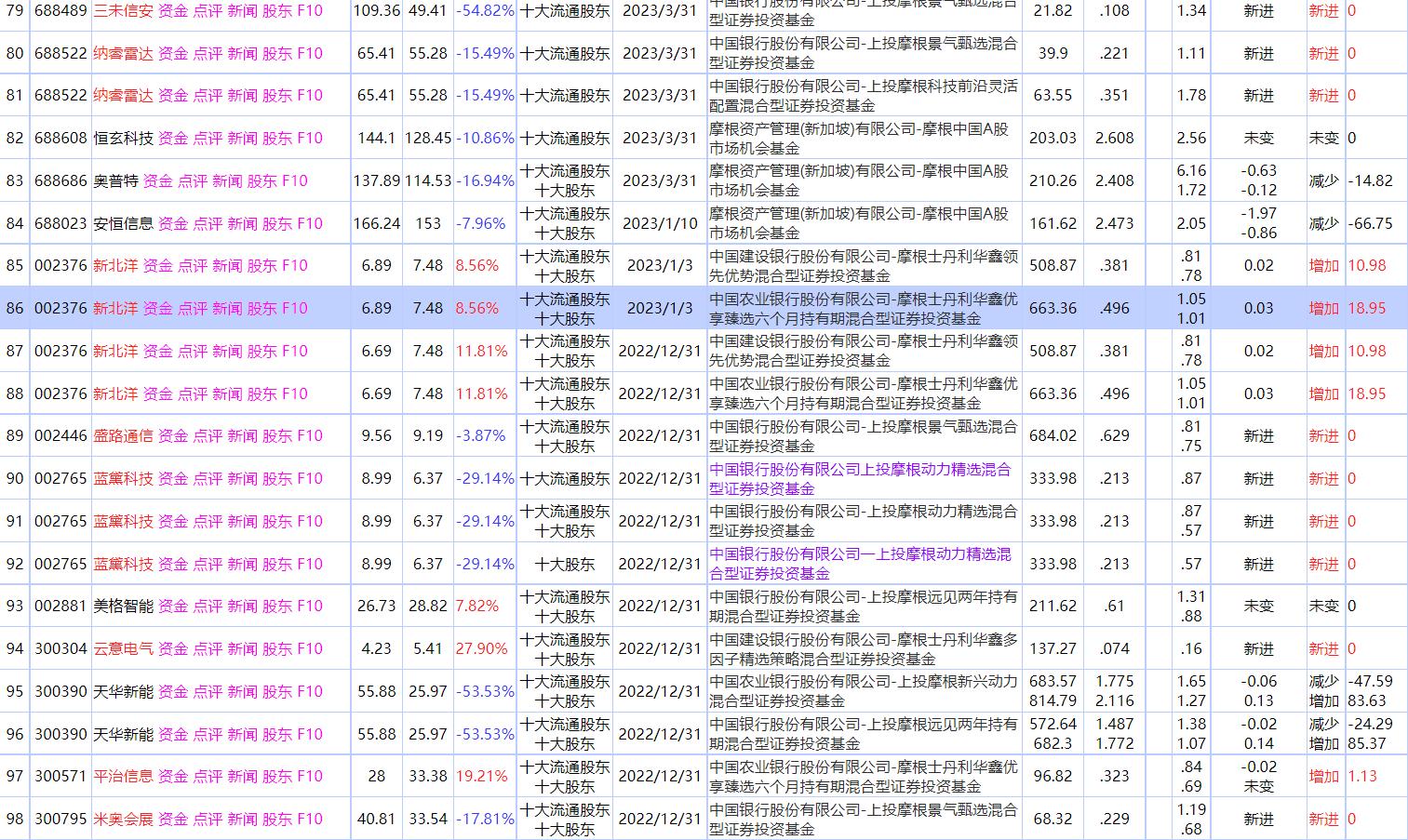Click the -54.82% change value for 三未信安

[483, 11]
